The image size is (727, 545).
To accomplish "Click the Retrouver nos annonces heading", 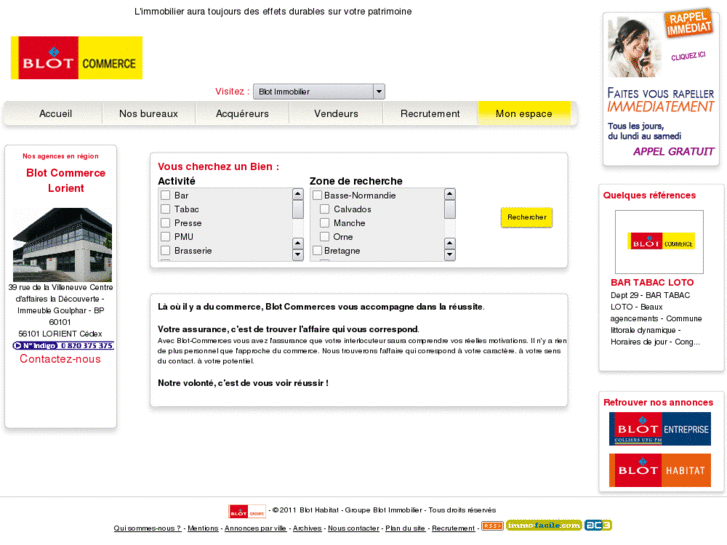I will click(x=658, y=403).
